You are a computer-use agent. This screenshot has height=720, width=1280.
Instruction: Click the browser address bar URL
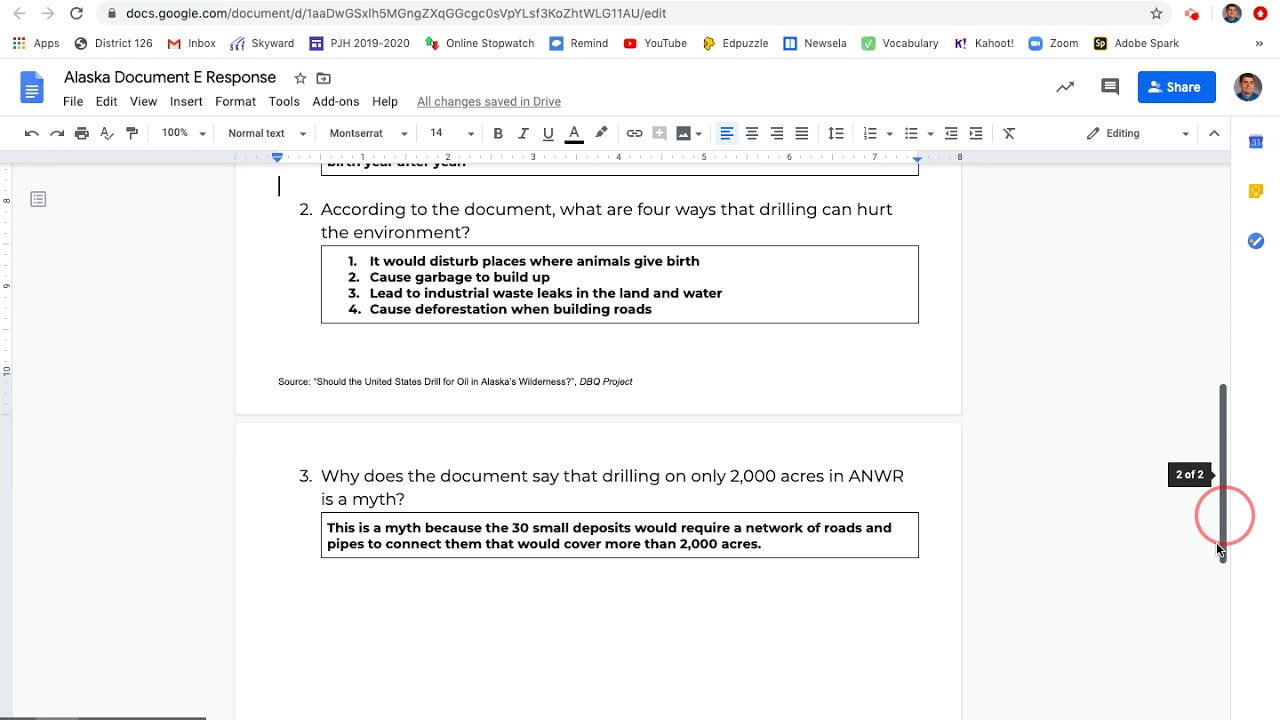click(396, 13)
